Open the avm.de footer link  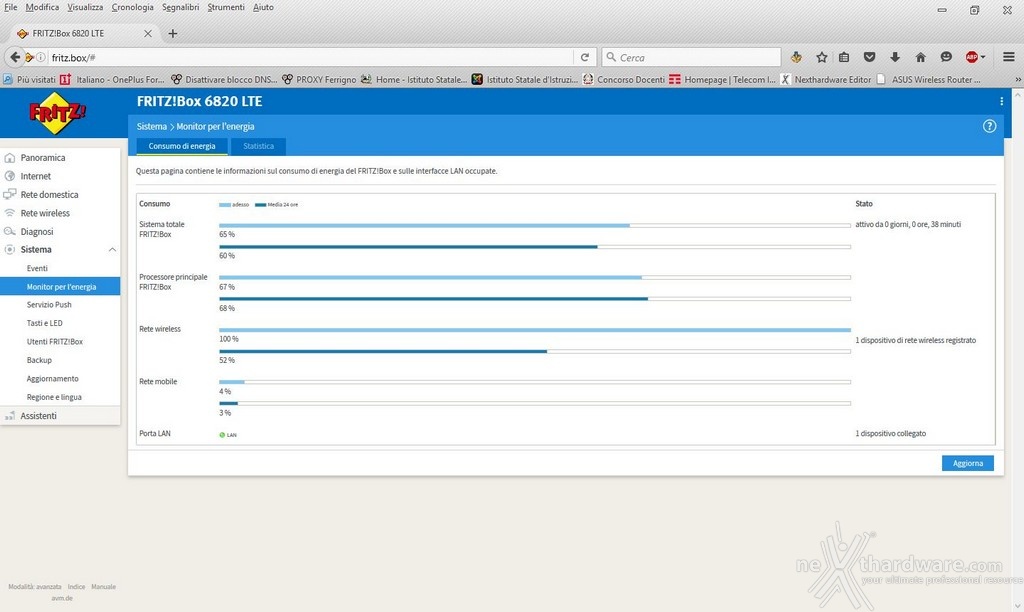[62, 598]
